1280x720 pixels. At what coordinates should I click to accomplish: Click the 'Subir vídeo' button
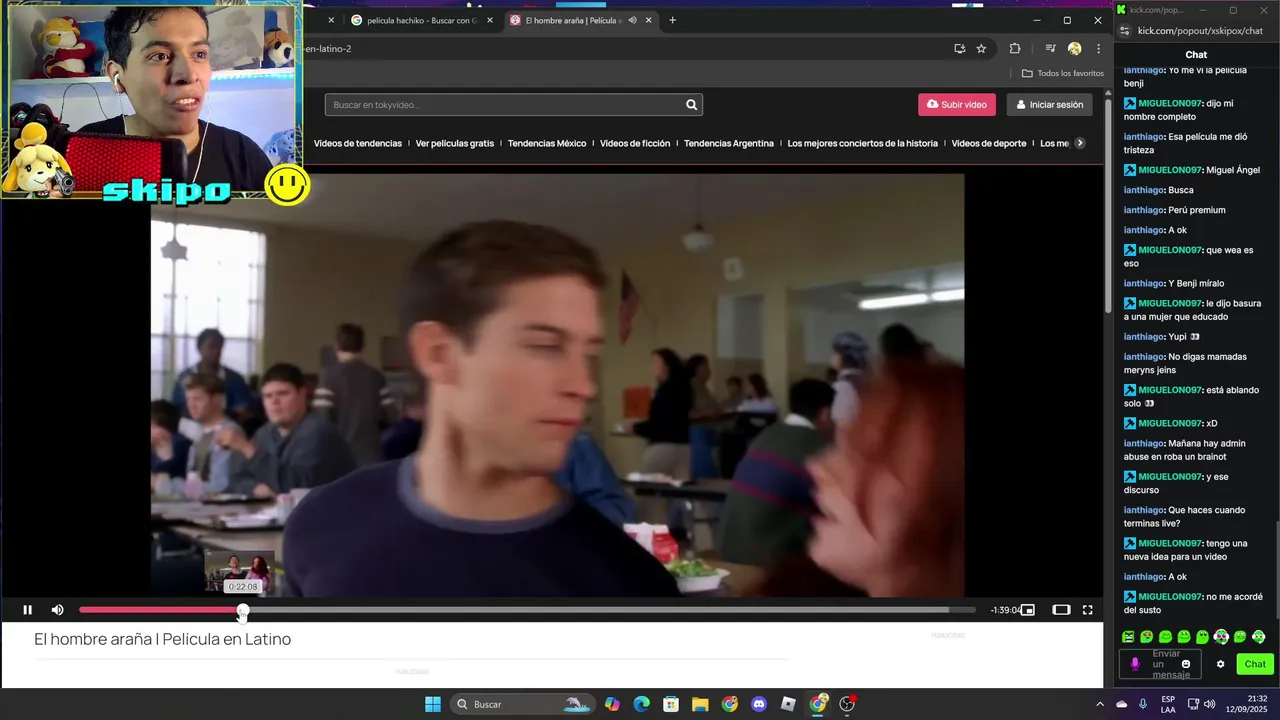(x=957, y=105)
